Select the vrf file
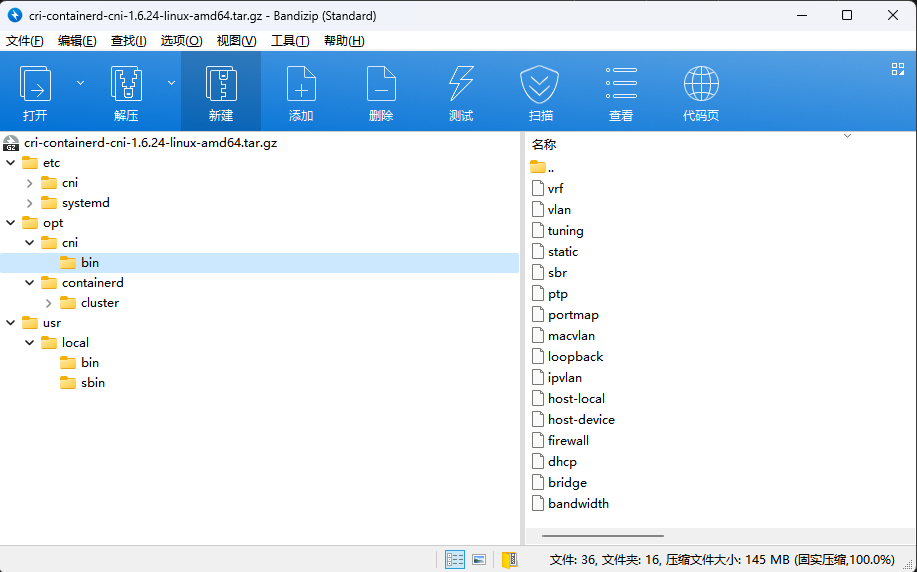The width and height of the screenshot is (917, 572). [547, 188]
